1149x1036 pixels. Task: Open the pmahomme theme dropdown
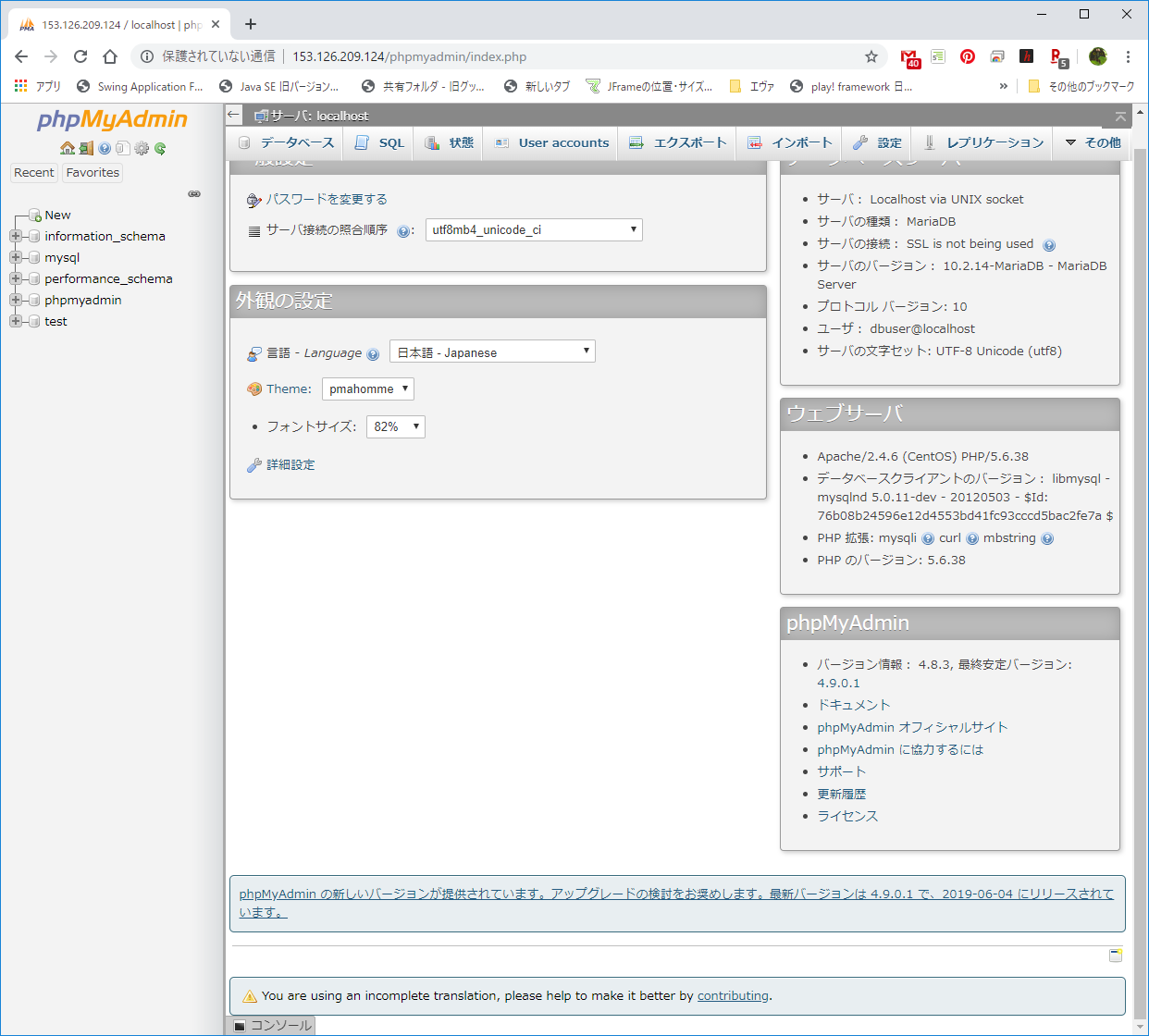tap(368, 388)
